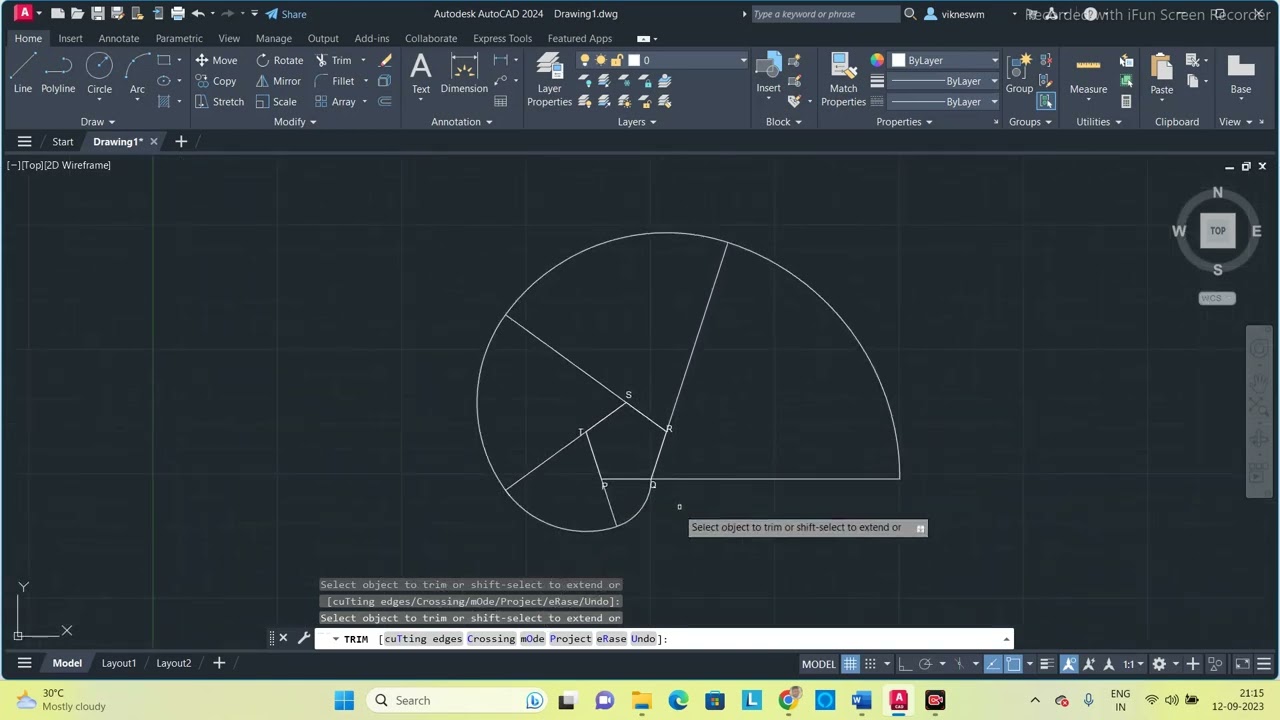Expand the Annotation panel
The width and height of the screenshot is (1280, 720).
coord(462,122)
